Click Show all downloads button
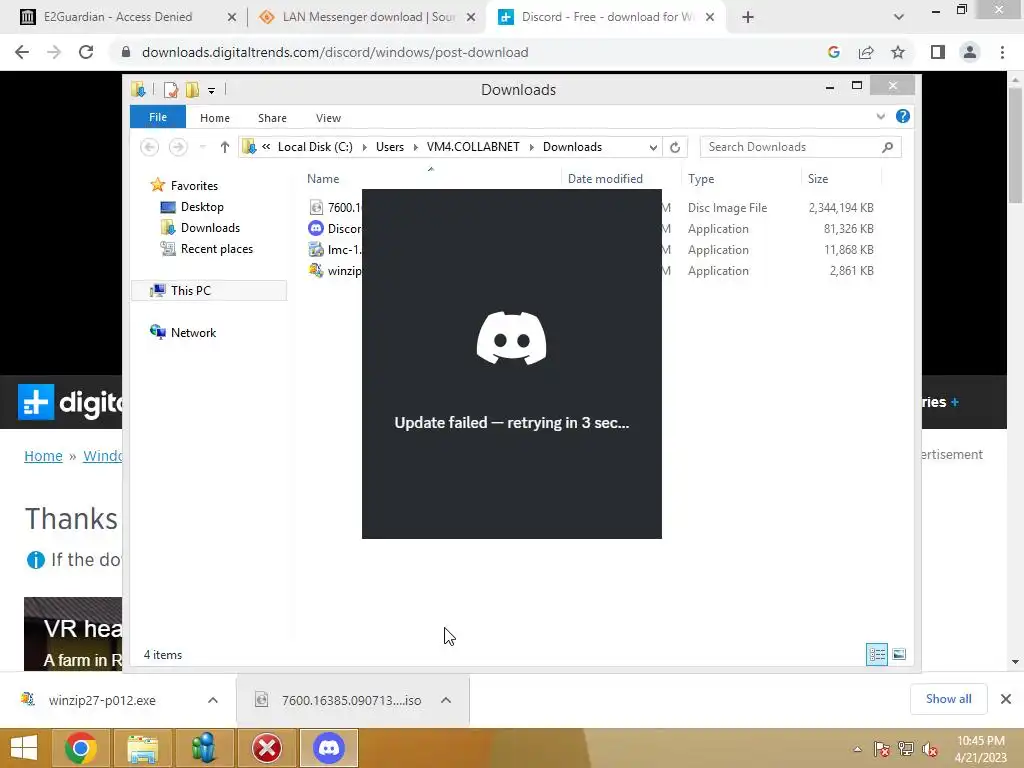The image size is (1024, 768). (948, 699)
